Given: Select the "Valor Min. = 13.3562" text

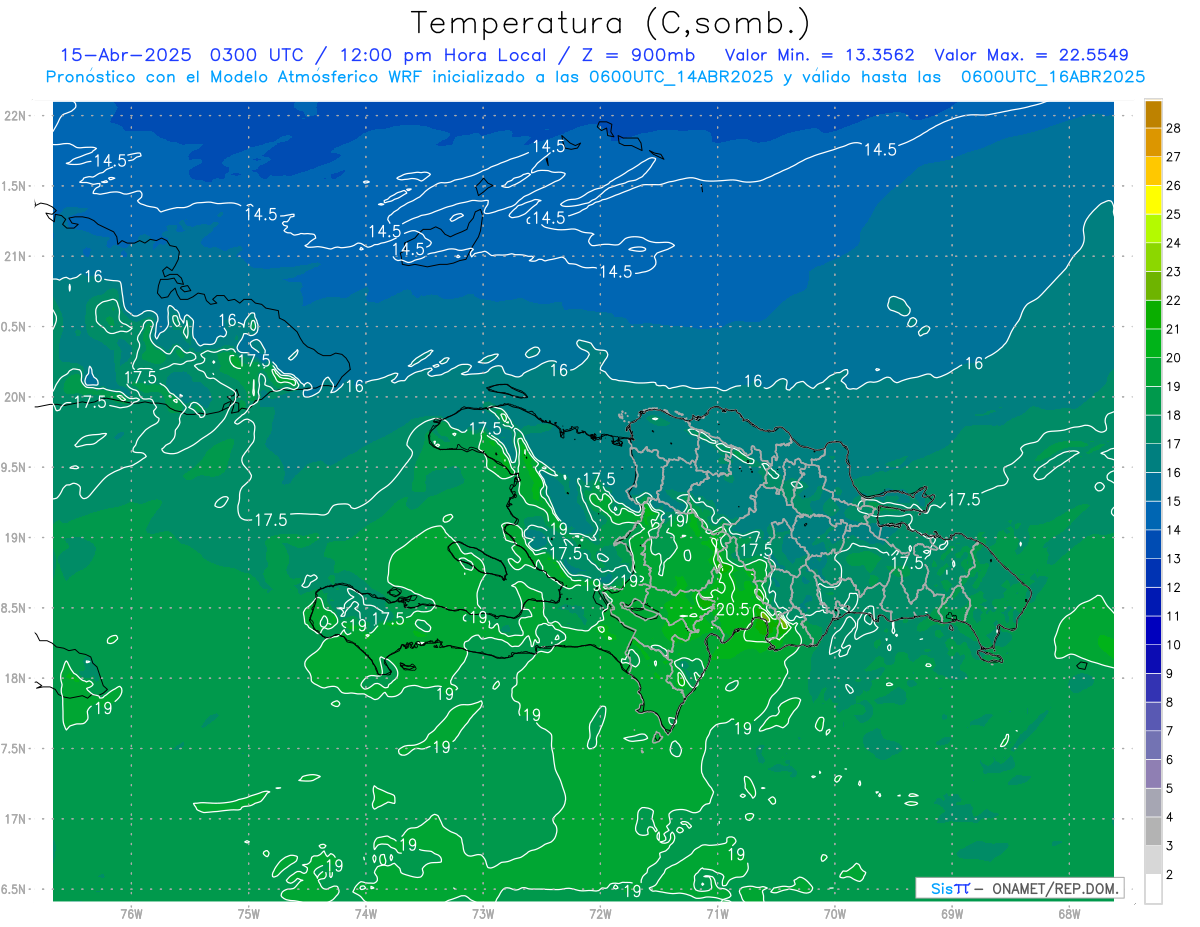Looking at the screenshot, I should pyautogui.click(x=819, y=55).
